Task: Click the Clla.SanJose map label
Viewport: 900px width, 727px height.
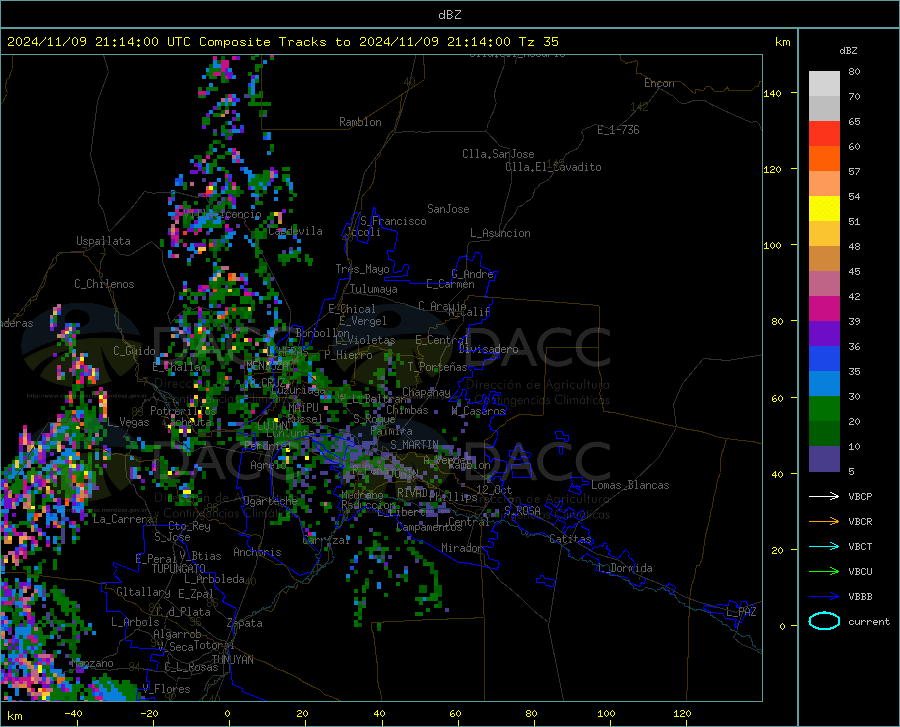Action: pos(498,154)
